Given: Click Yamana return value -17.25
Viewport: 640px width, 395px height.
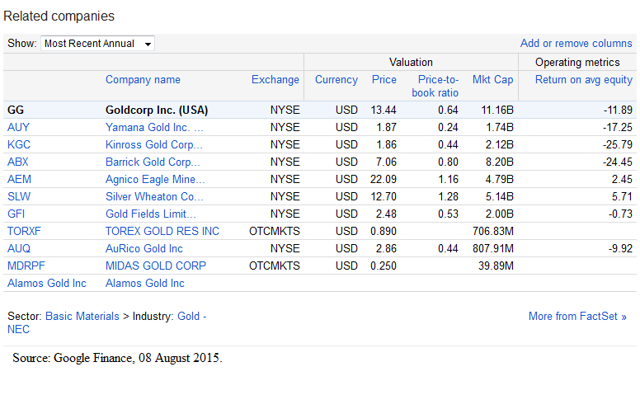Looking at the screenshot, I should pyautogui.click(x=618, y=127).
